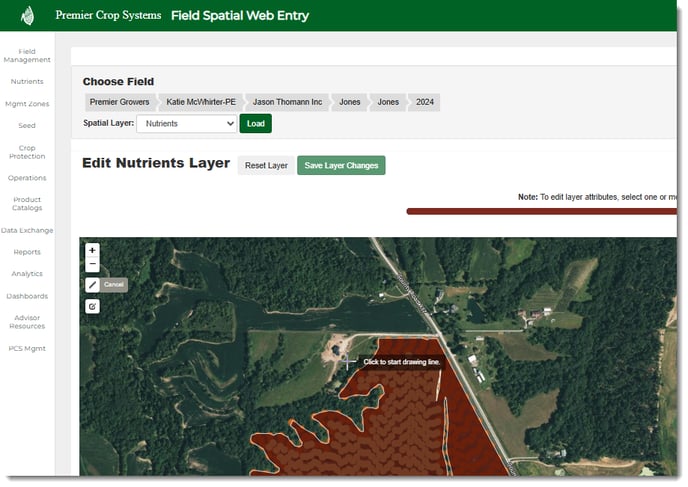This screenshot has width=688, height=487.
Task: Save Layer Changes
Action: (341, 165)
